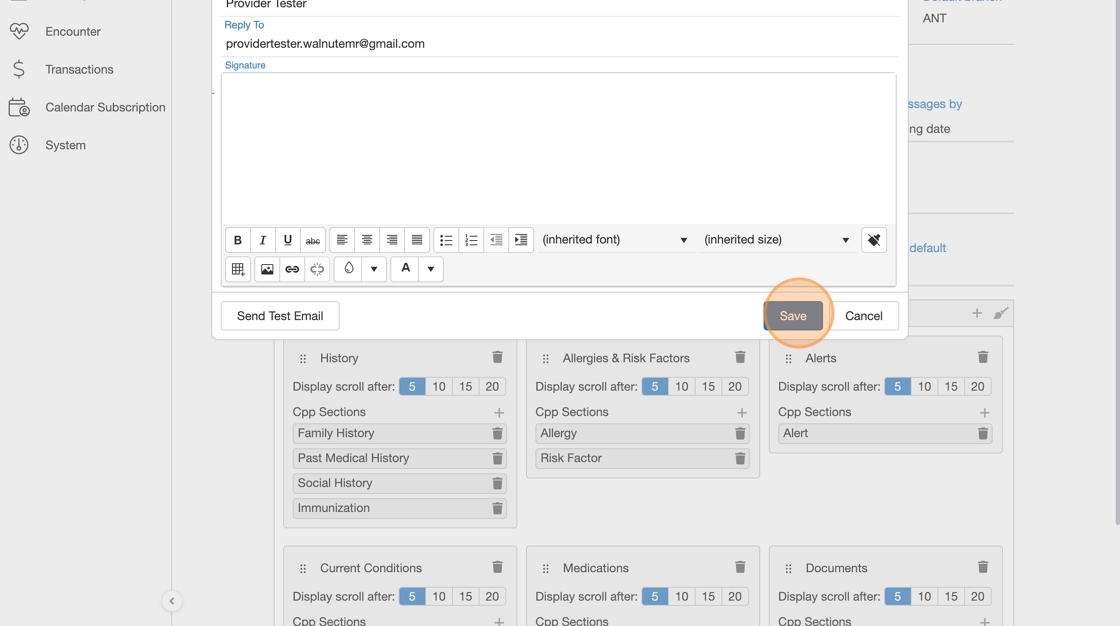The width and height of the screenshot is (1120, 626).
Task: Clear formatting with the eraser icon
Action: point(874,240)
